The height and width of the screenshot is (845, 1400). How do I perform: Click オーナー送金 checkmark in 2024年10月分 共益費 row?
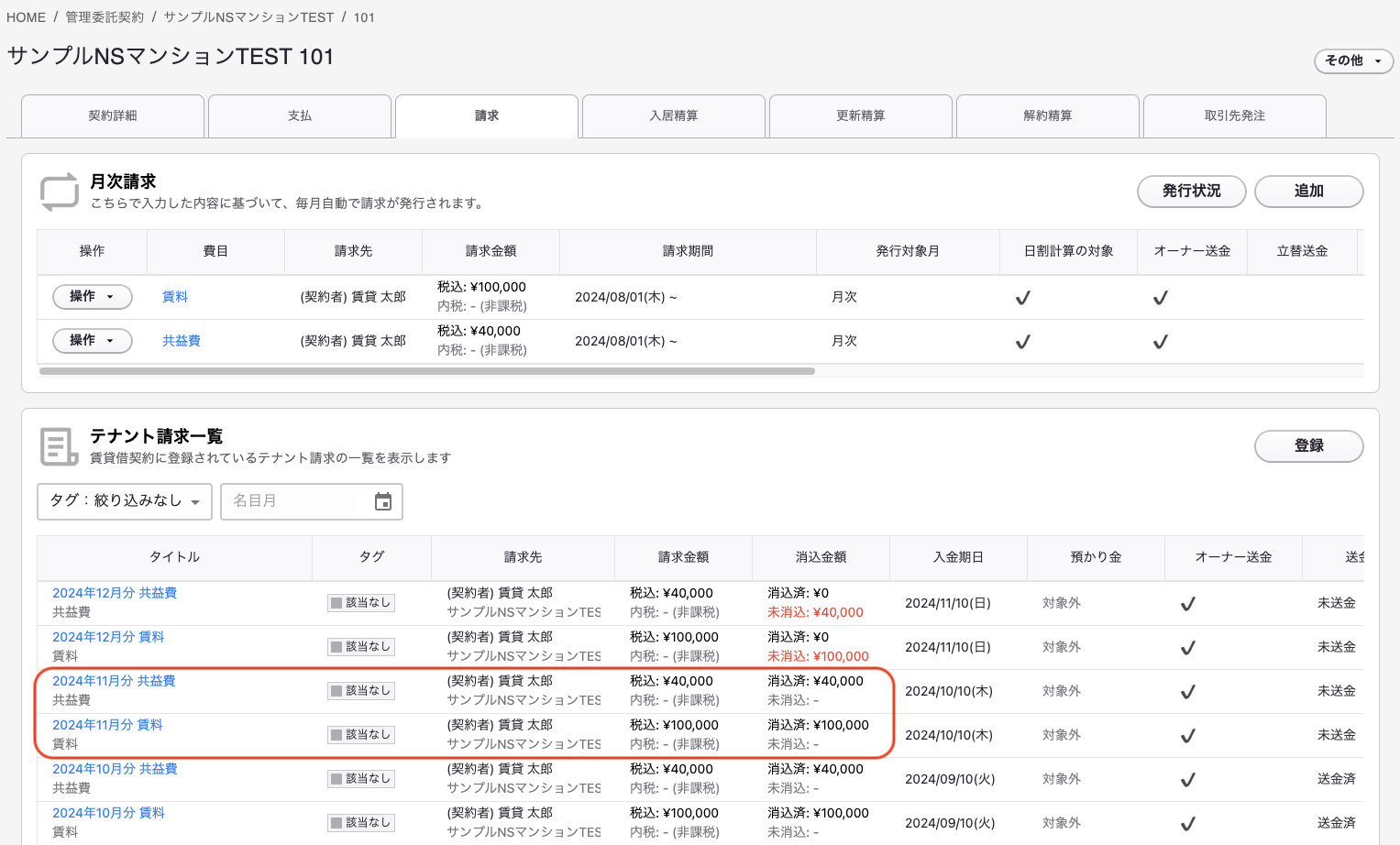coord(1187,780)
